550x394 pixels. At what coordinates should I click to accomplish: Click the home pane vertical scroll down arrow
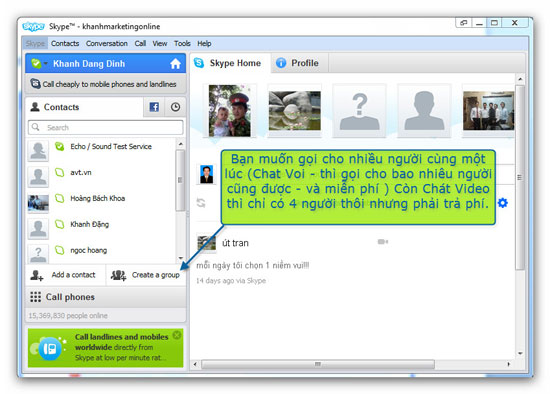coord(520,353)
